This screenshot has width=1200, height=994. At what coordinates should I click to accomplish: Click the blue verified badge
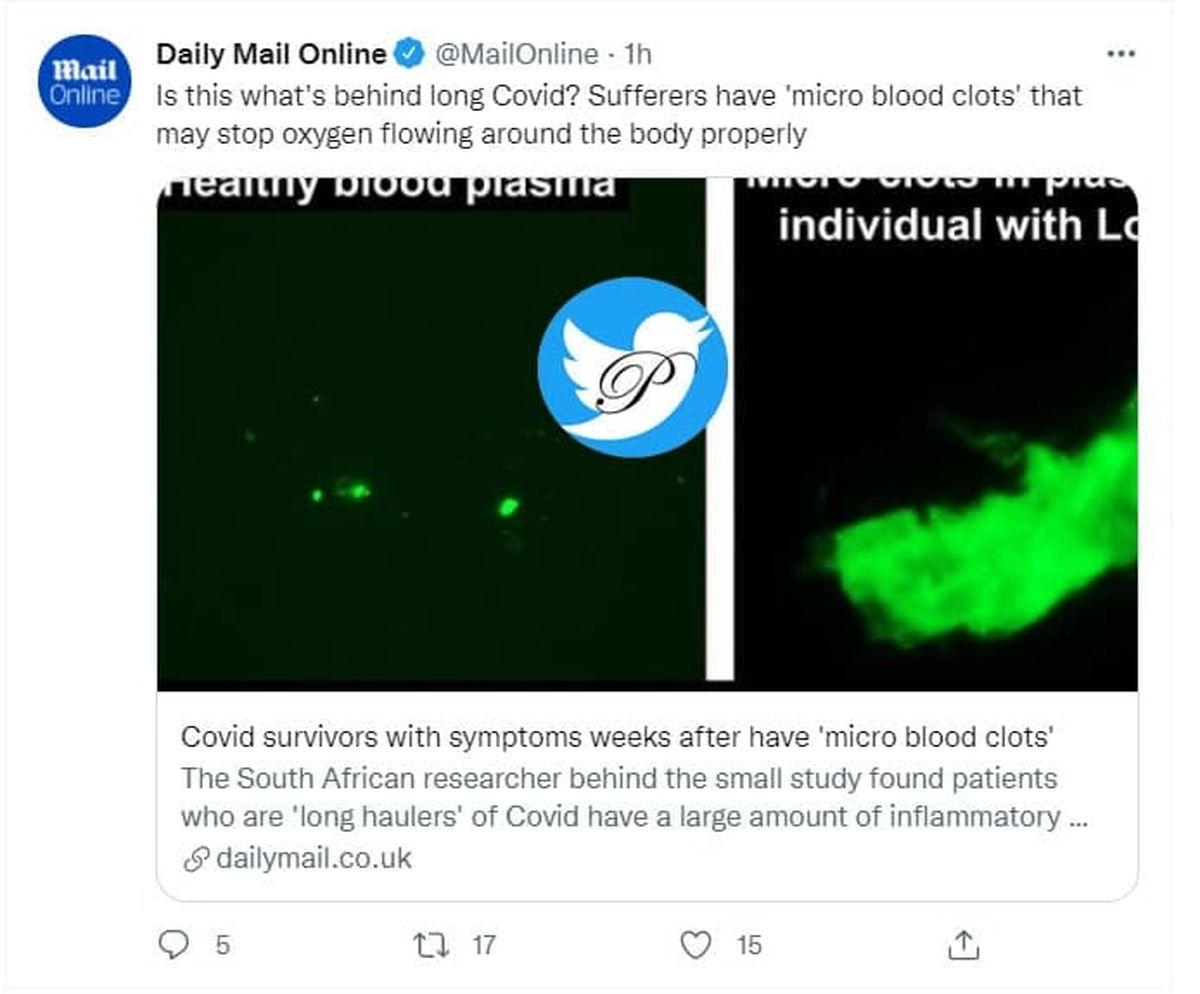(x=409, y=53)
